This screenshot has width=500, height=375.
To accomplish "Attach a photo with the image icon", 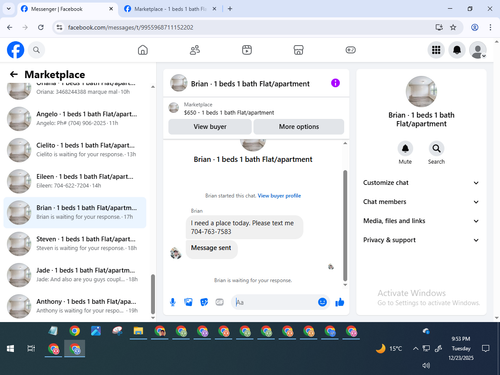I will [188, 302].
